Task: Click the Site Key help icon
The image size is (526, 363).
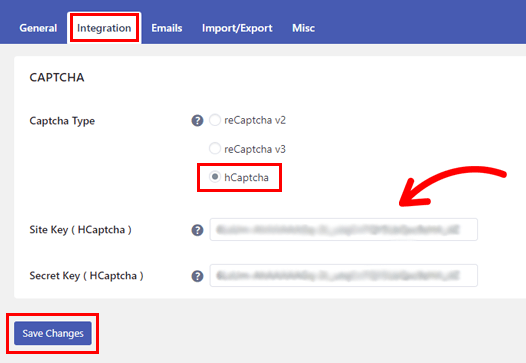Action: tap(197, 230)
